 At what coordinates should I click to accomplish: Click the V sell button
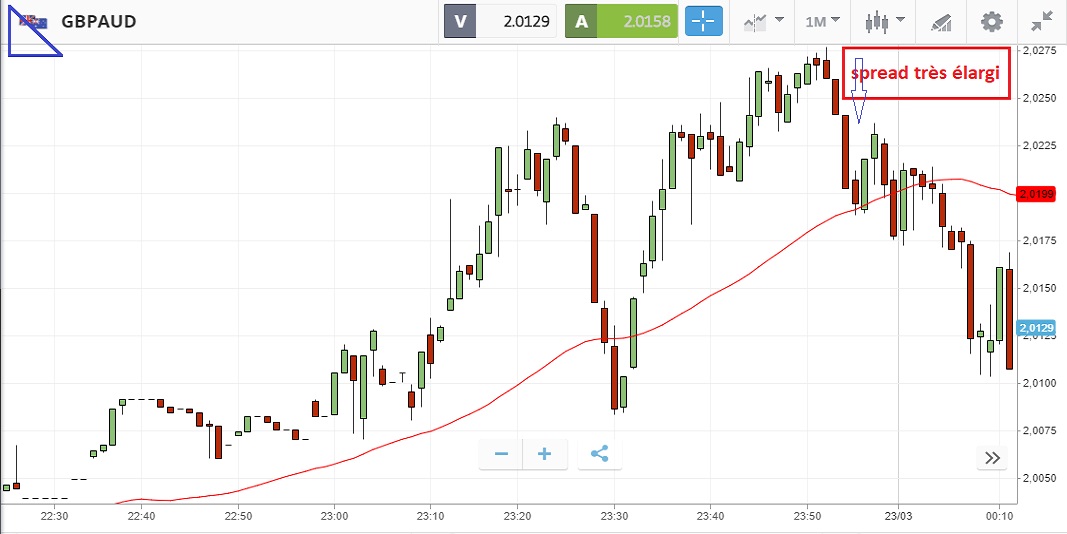point(460,21)
